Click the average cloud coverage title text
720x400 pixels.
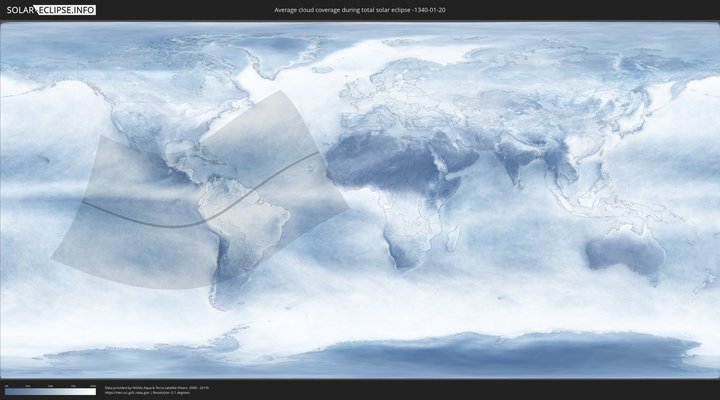pos(360,10)
